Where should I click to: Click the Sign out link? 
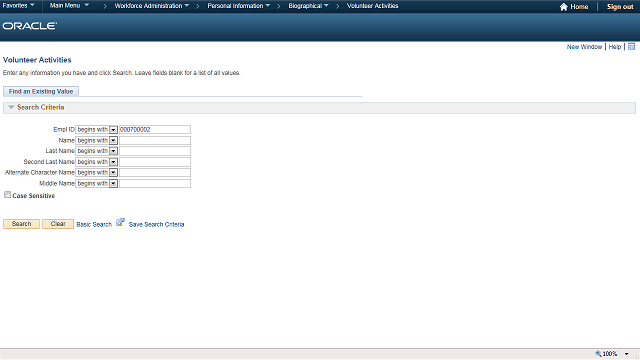pos(620,7)
